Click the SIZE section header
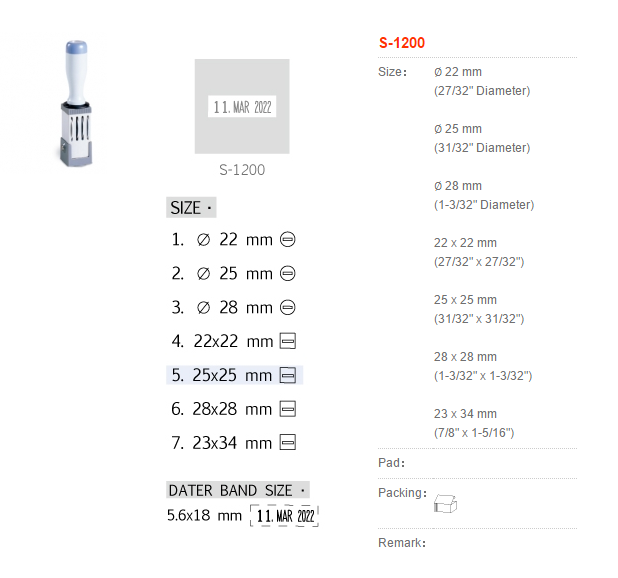618x578 pixels. [191, 208]
